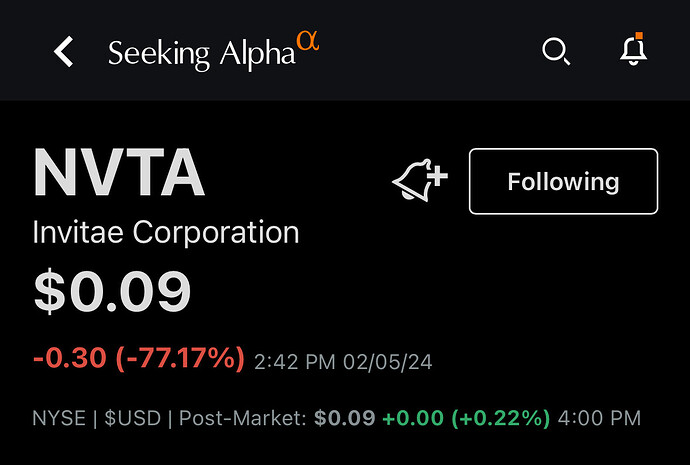Toggle the Following button for NVTA
Screen dimensions: 690x465
coord(563,181)
